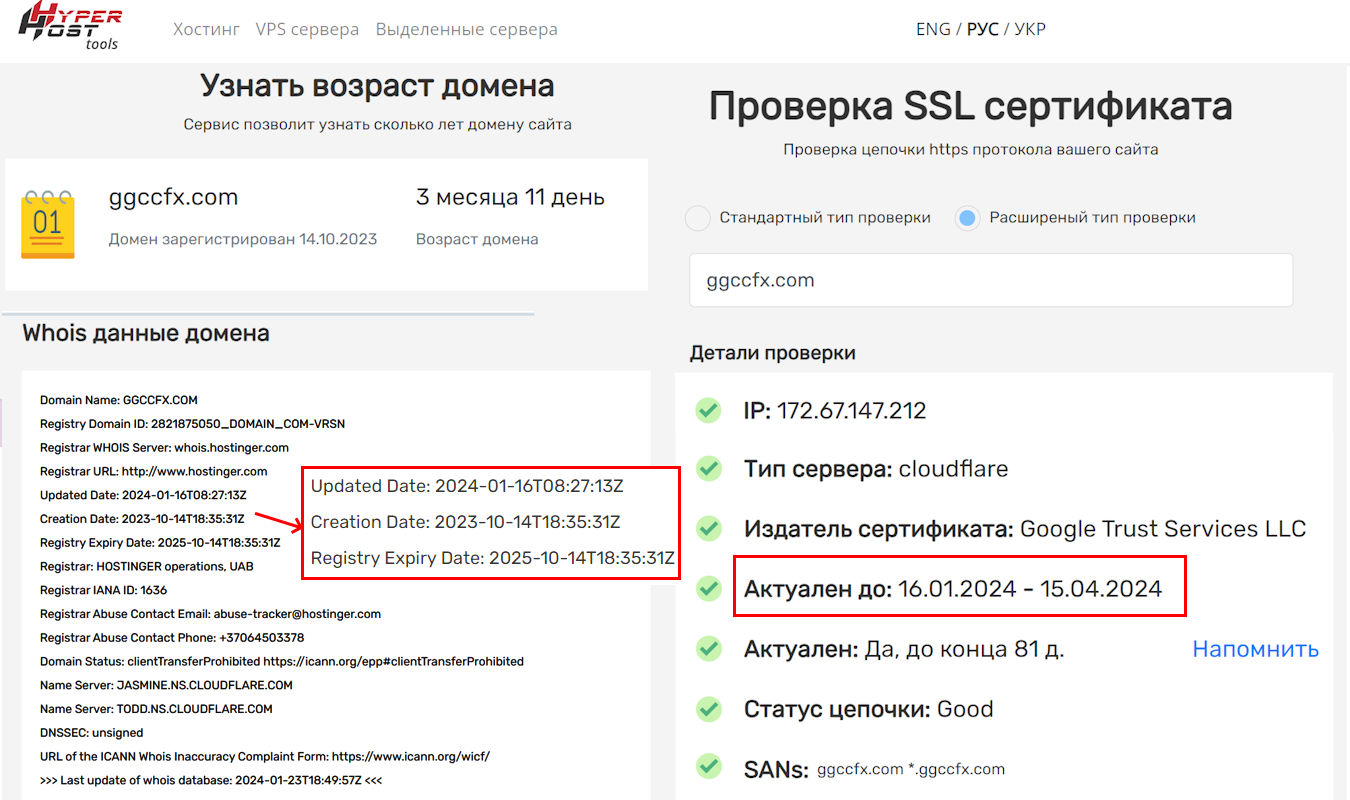Click Статус цепочки: Good text
Viewport: 1350px width, 800px height.
869,709
